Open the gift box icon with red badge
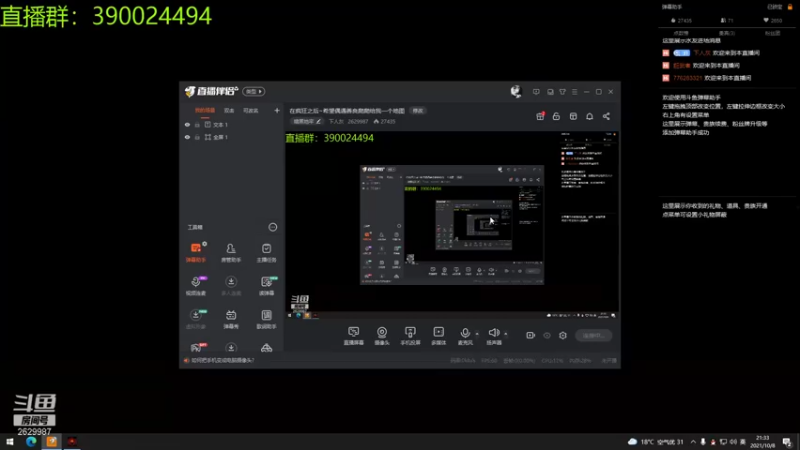Viewport: 800px width, 450px height. [540, 116]
